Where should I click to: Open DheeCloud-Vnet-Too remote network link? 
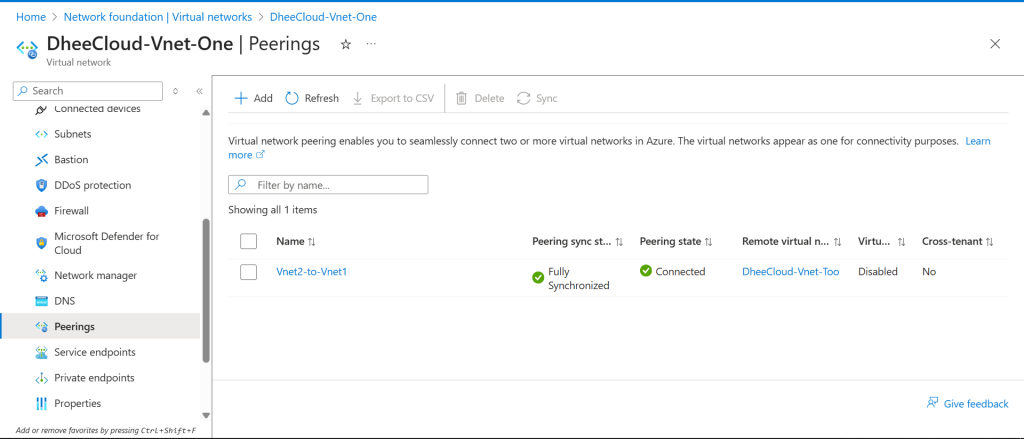pos(790,271)
